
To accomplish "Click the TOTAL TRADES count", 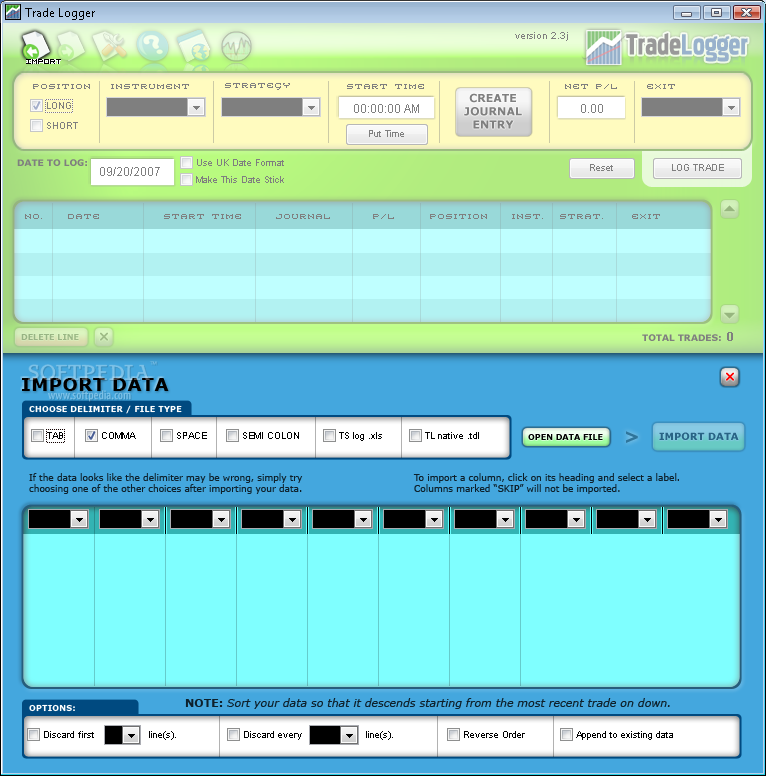I will click(x=730, y=337).
